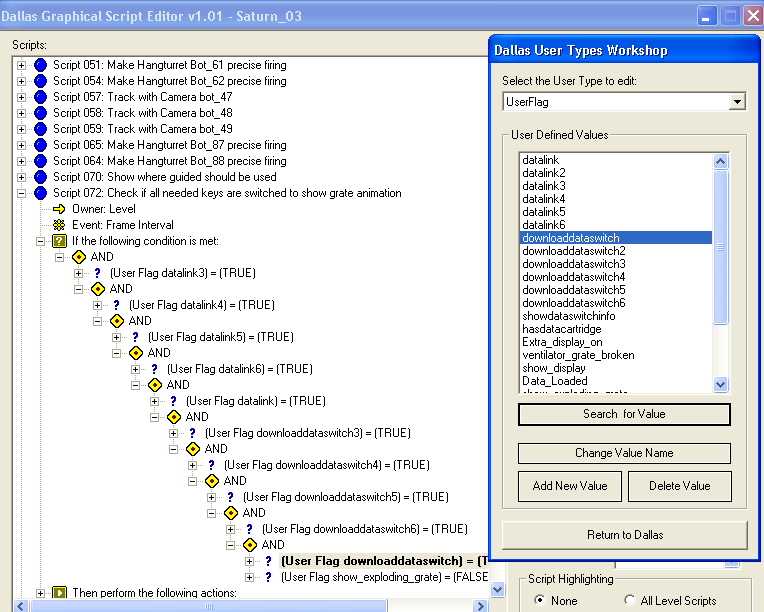This screenshot has height=612, width=764.
Task: Select All Level Scripts highlighting option
Action: point(629,600)
